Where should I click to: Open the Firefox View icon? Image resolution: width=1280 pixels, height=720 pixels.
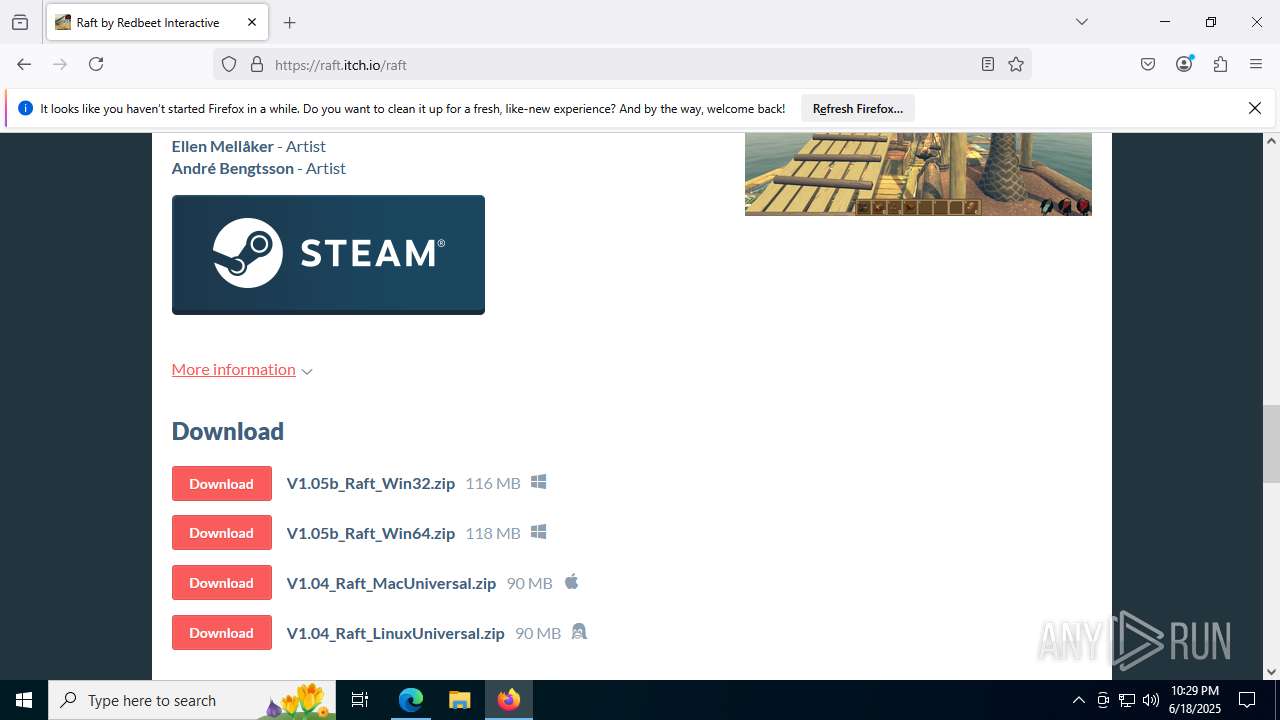(20, 22)
